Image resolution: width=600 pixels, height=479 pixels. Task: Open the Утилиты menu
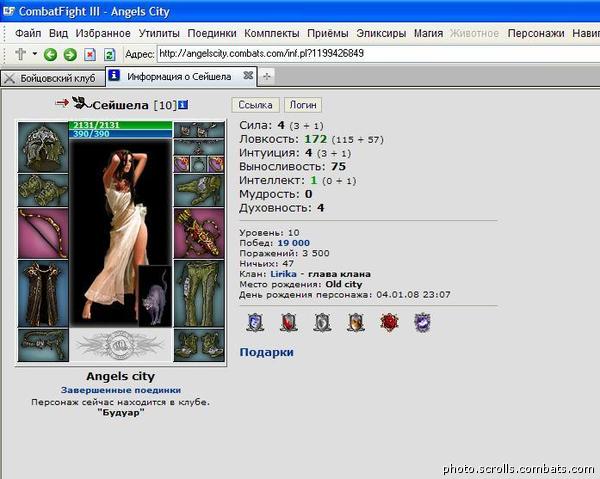tap(159, 33)
